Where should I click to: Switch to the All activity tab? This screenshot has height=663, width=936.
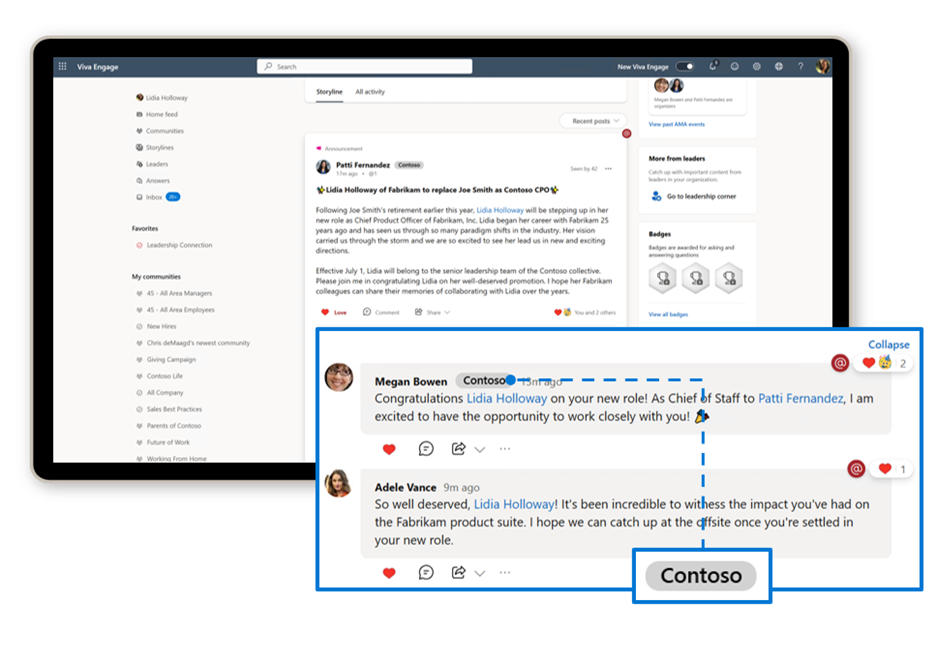click(370, 92)
